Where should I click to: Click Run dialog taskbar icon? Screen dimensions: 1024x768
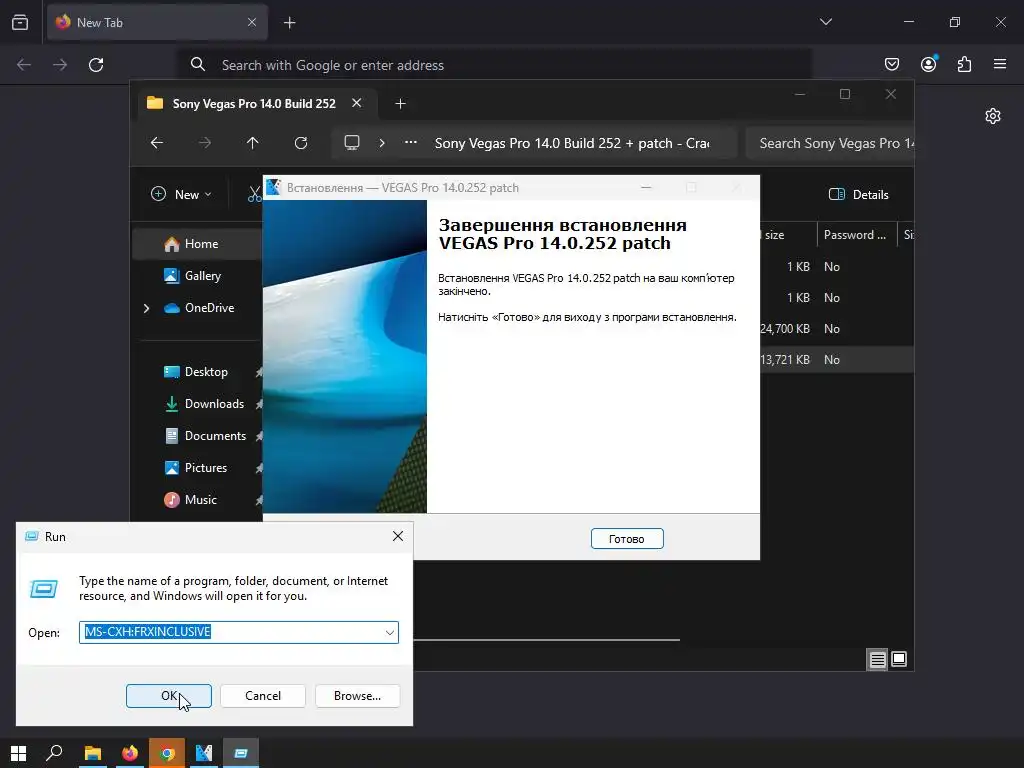[x=241, y=753]
